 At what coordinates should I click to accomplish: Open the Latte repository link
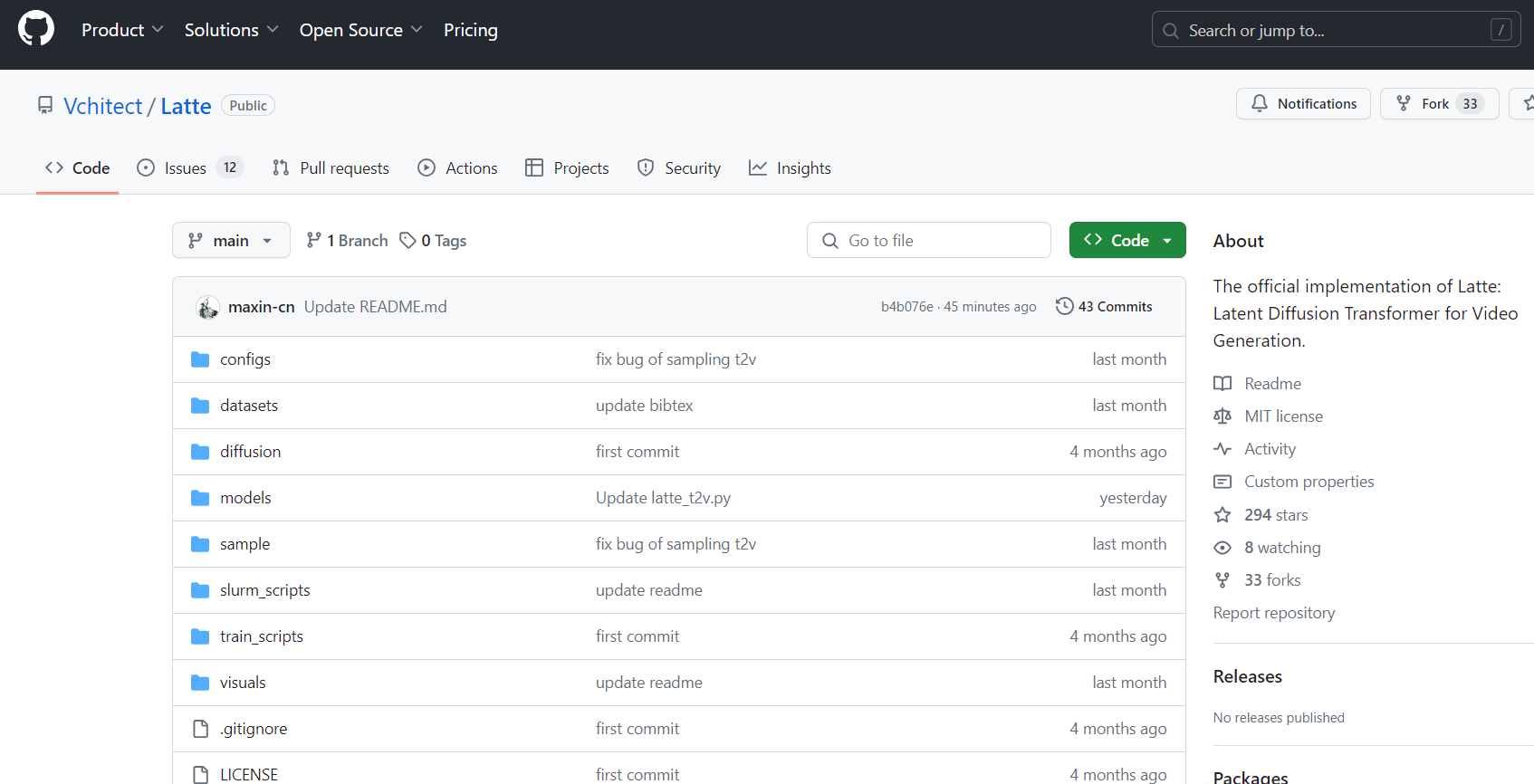pyautogui.click(x=186, y=106)
